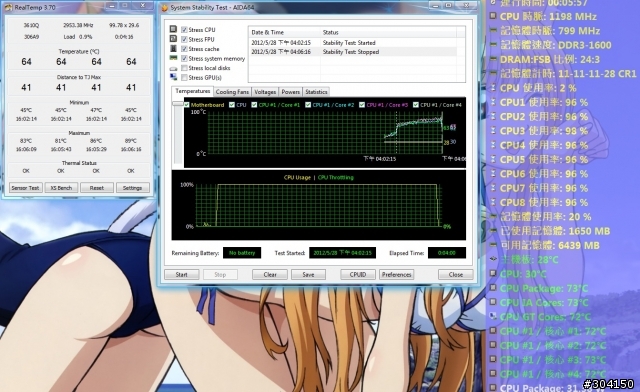The image size is (640, 392).
Task: Toggle CPU #1 / Core #4 graph checkbox
Action: (416, 105)
